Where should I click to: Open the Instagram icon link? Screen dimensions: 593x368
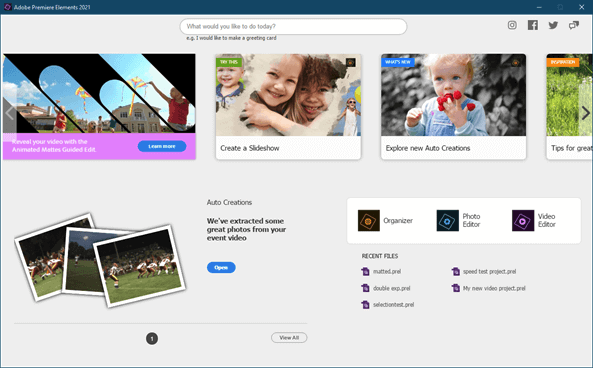(512, 25)
